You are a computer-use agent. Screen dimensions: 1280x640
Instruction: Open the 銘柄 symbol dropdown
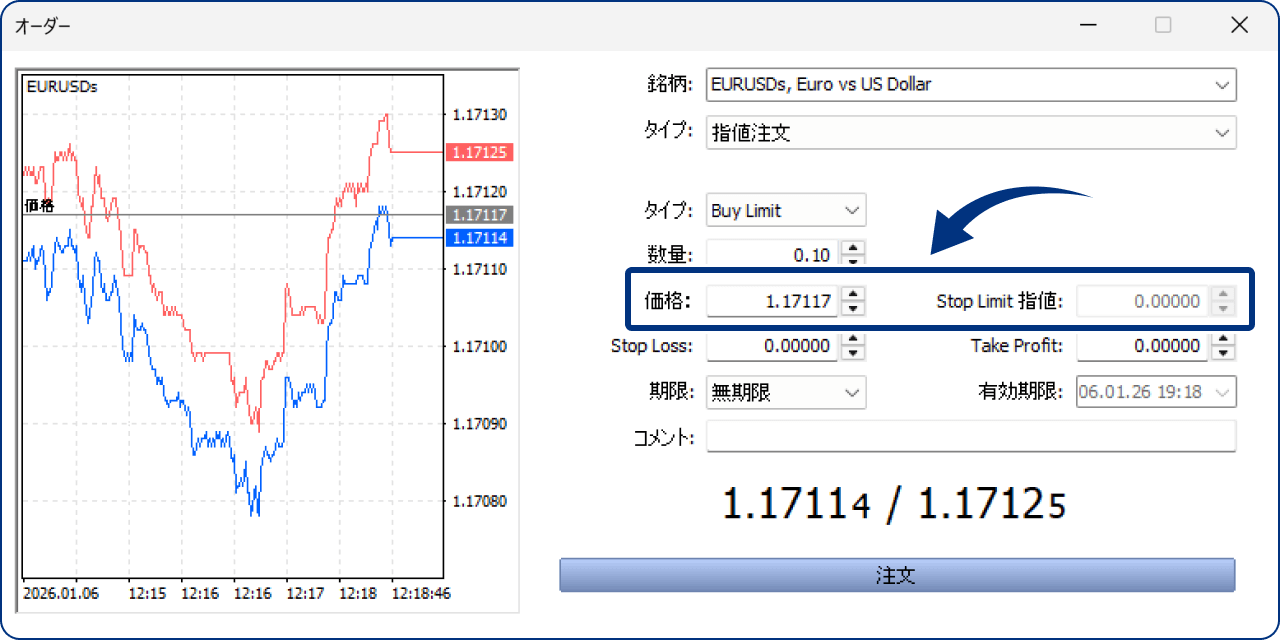point(971,85)
